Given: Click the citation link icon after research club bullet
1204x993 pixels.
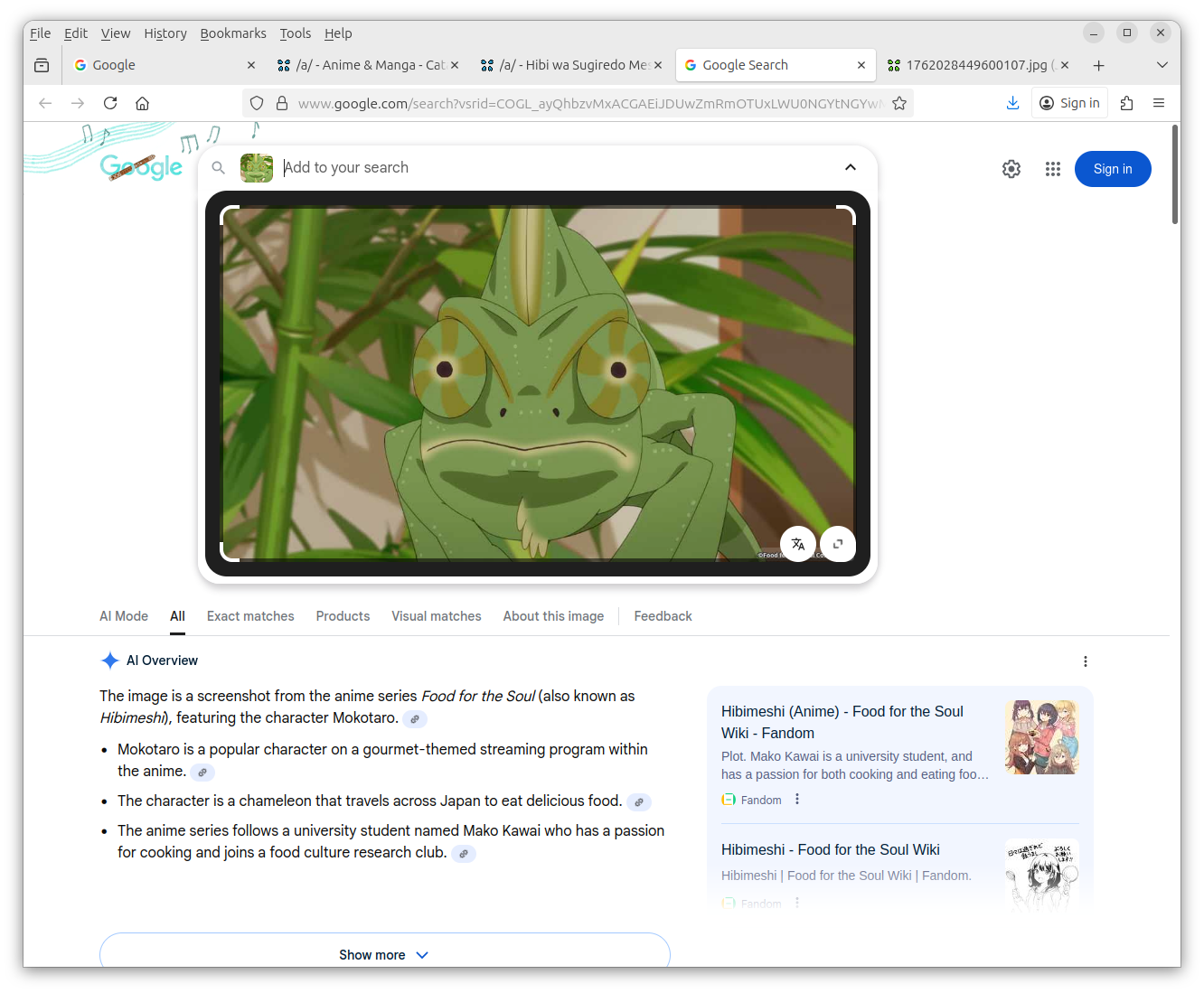Looking at the screenshot, I should click(x=464, y=854).
